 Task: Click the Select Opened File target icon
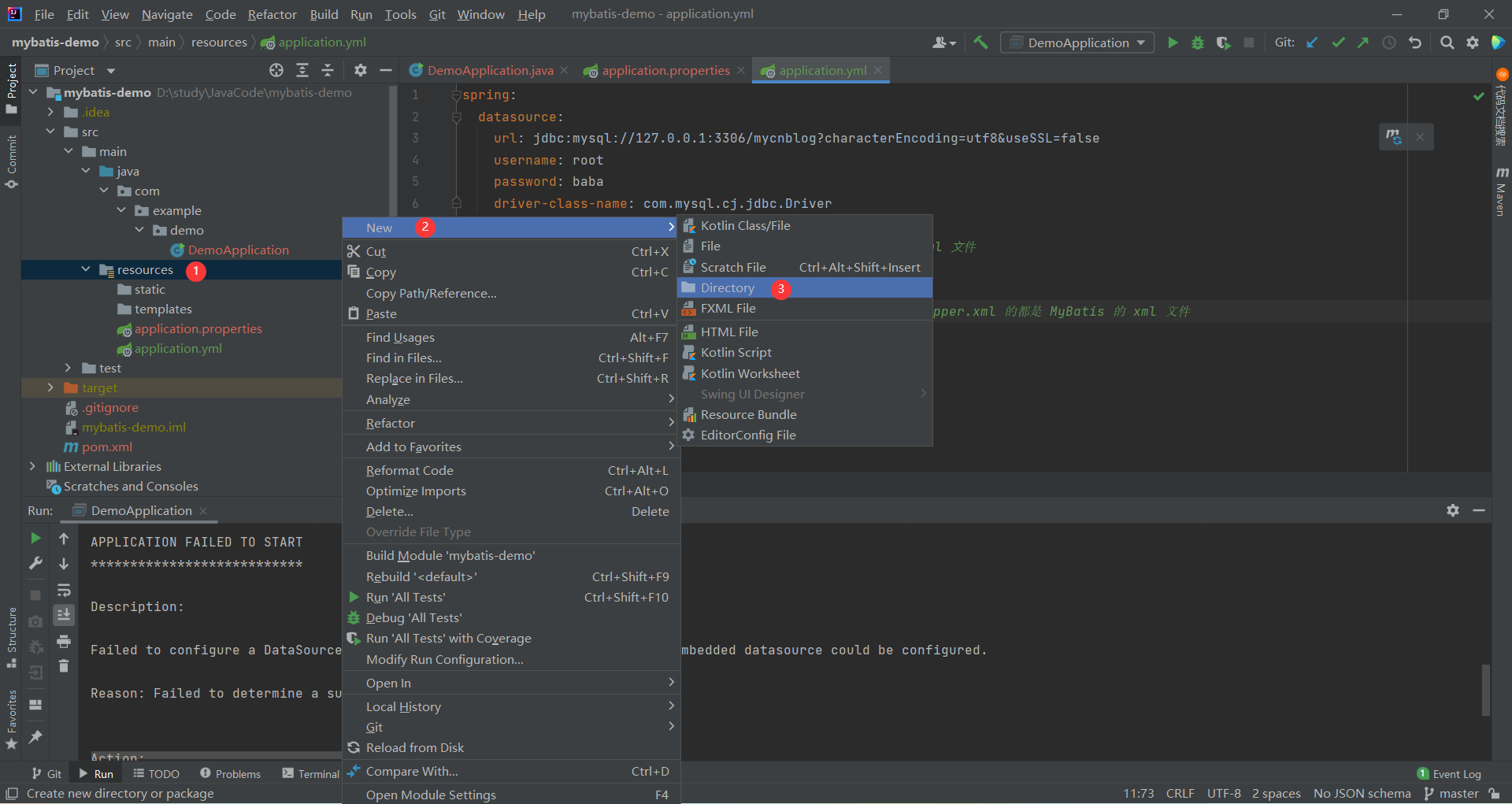[276, 70]
